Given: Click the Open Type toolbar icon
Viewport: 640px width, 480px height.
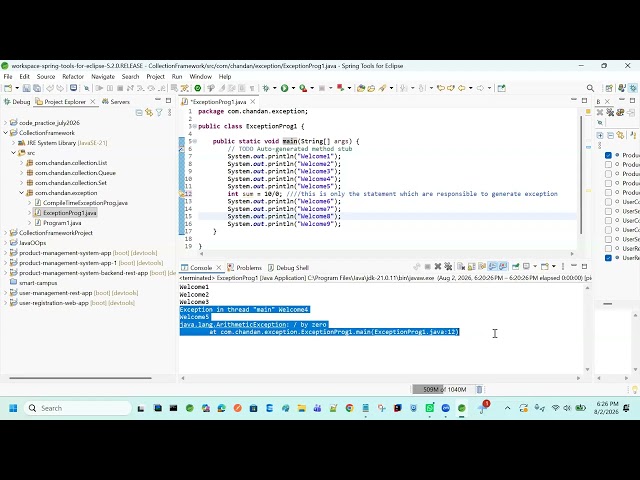Looking at the screenshot, I should pos(361,88).
